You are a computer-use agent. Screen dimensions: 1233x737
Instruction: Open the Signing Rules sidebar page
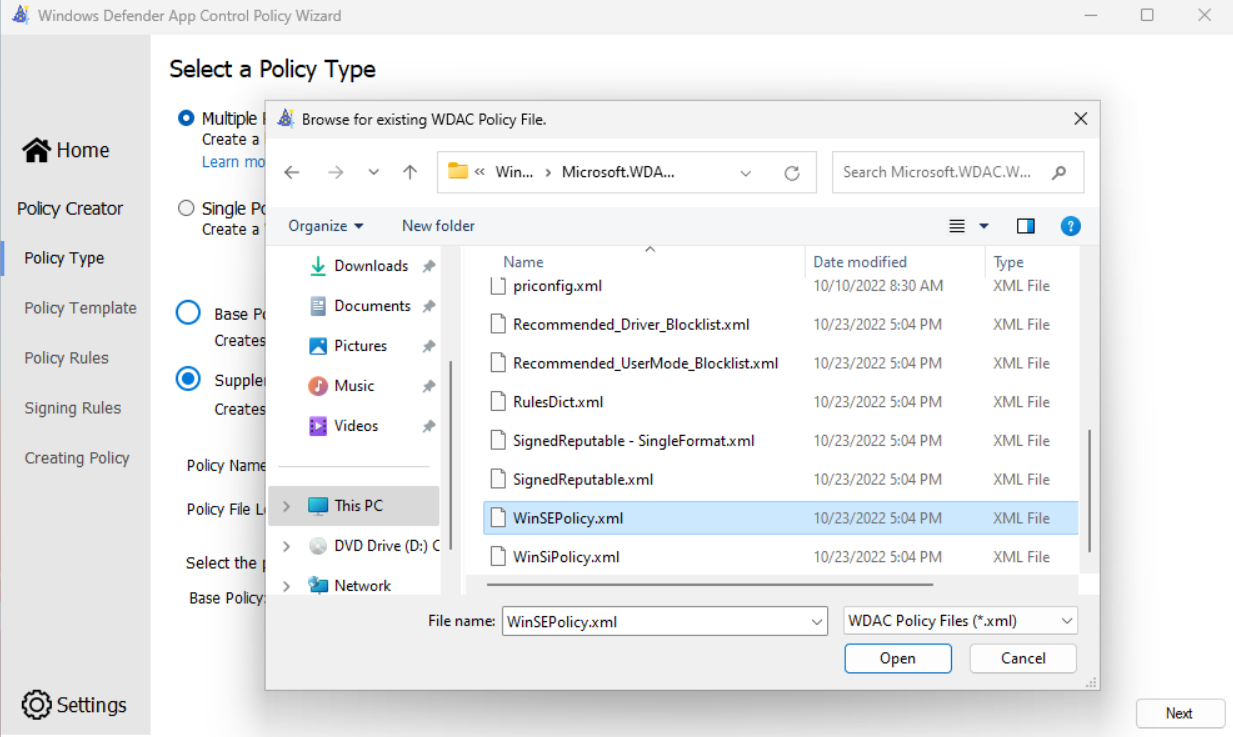point(72,408)
